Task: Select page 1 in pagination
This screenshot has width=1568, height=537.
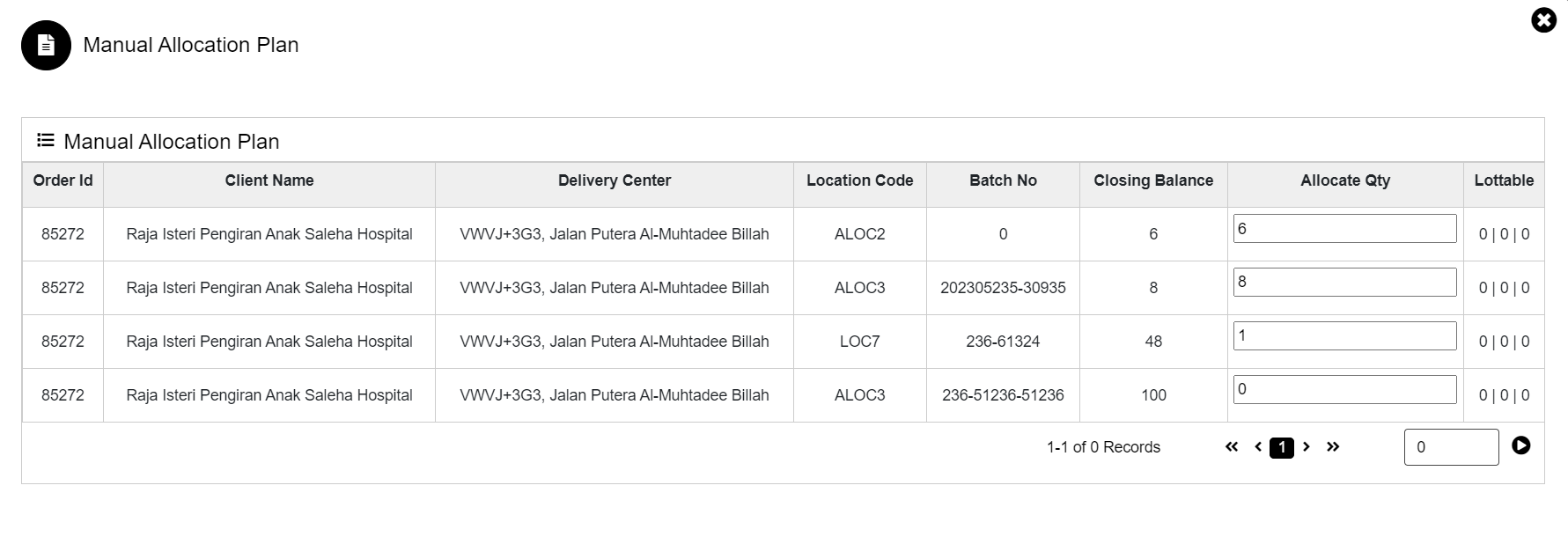Action: click(1282, 448)
